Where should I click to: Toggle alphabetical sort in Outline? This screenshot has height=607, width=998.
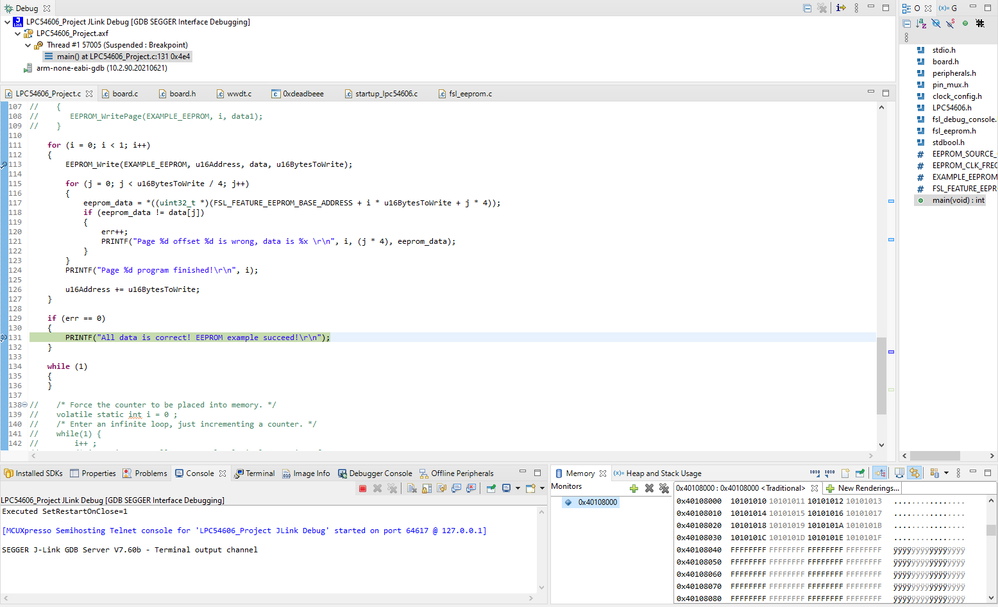(x=921, y=24)
